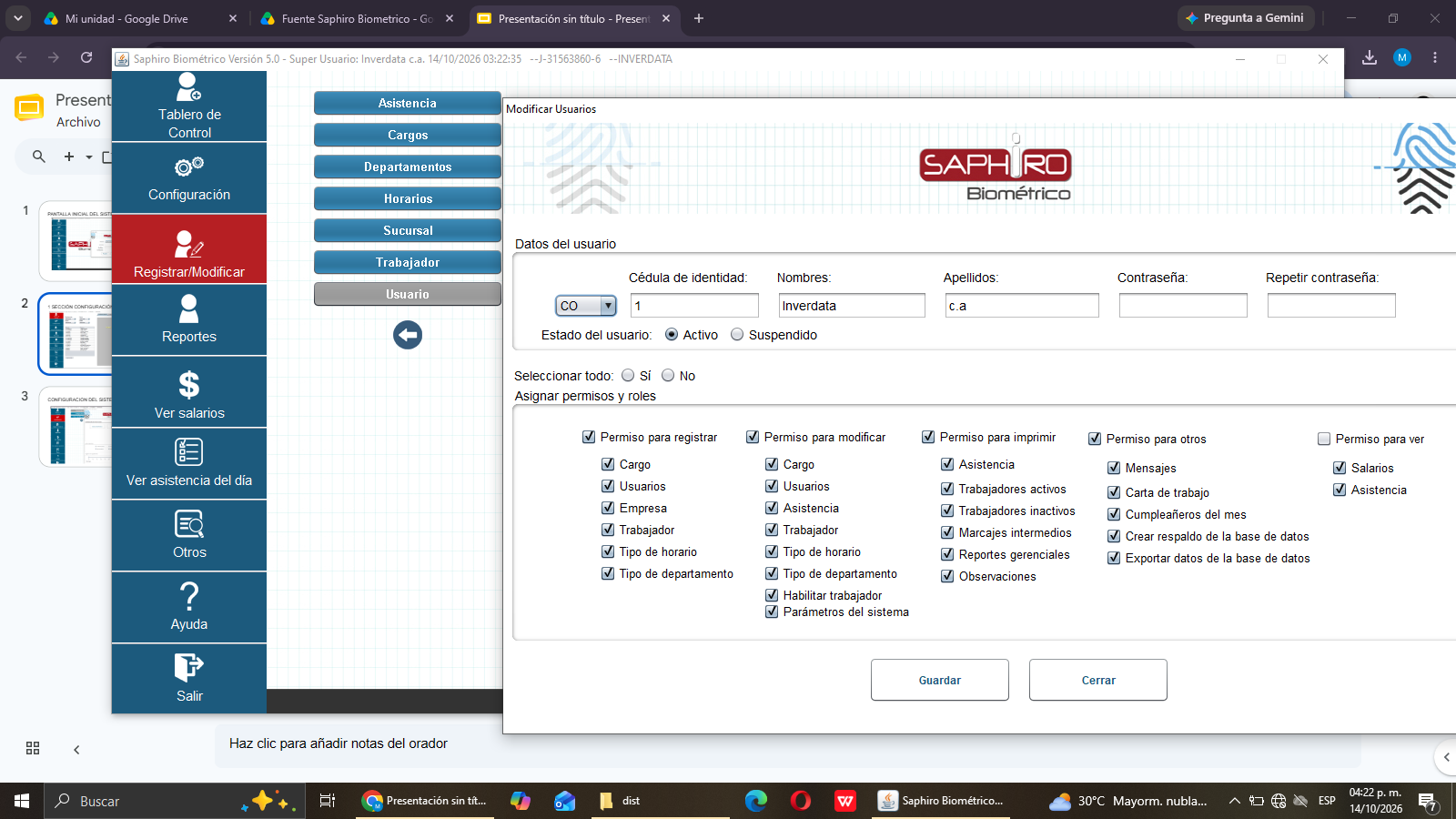Open Windows Start menu
The image size is (1456, 819).
tap(22, 801)
